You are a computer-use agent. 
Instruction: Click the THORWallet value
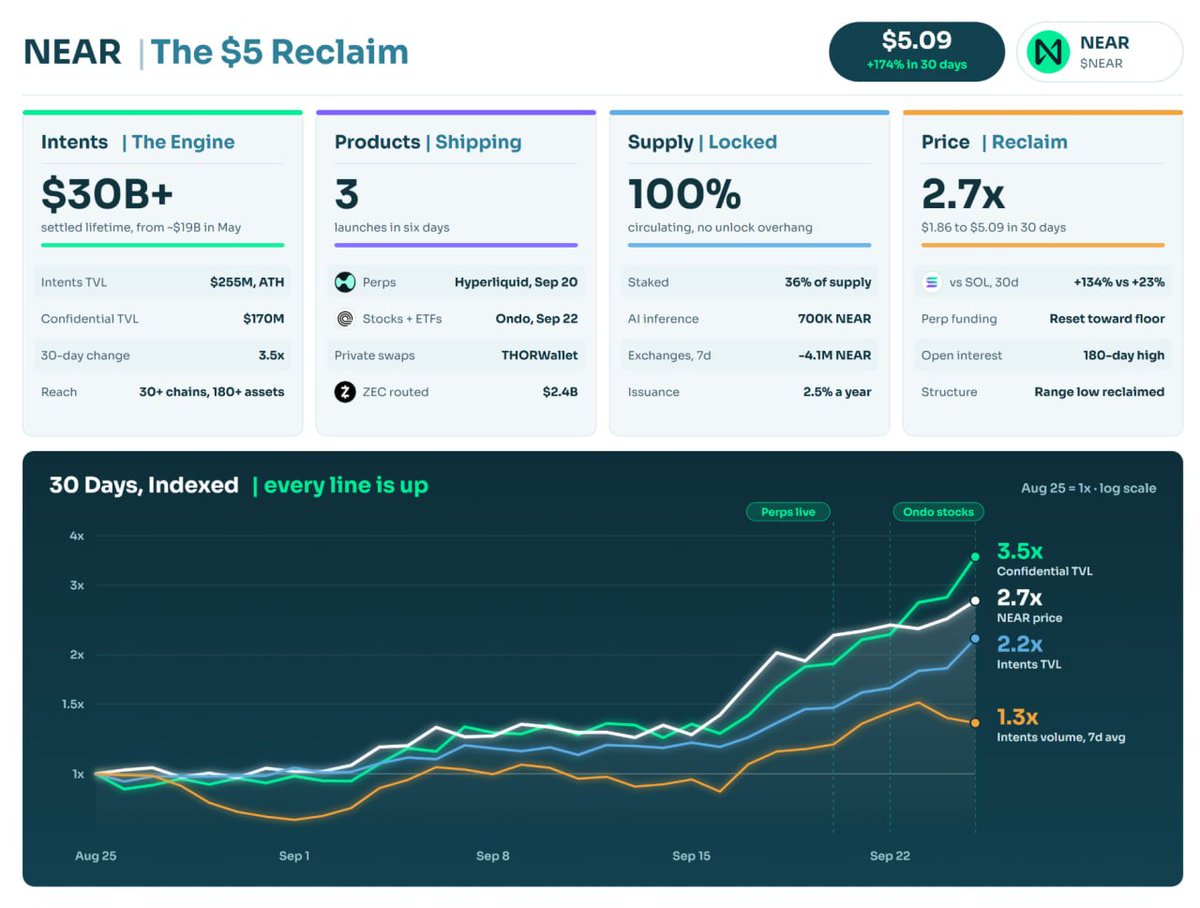[x=538, y=355]
